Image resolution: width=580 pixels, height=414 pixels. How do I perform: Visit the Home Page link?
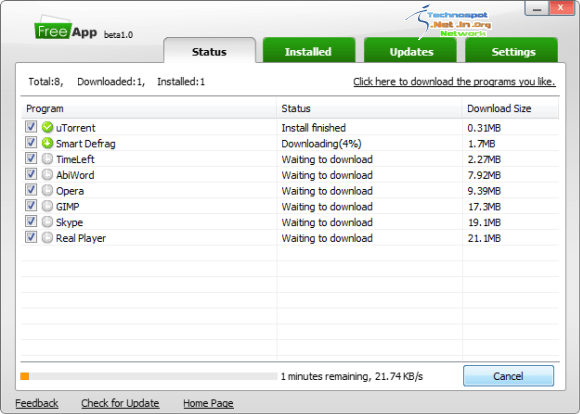click(208, 403)
